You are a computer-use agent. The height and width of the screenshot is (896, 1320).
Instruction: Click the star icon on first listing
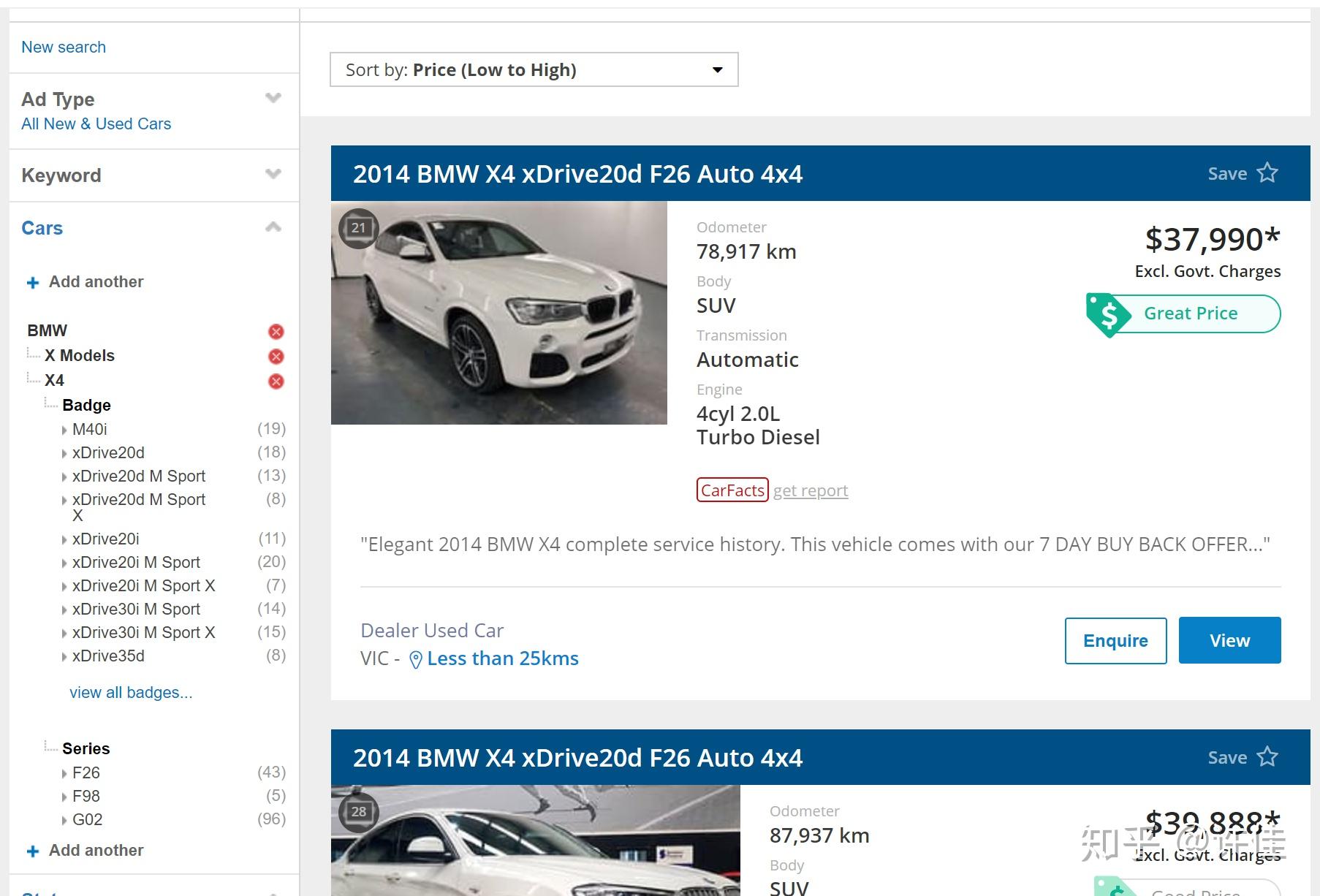[1267, 173]
